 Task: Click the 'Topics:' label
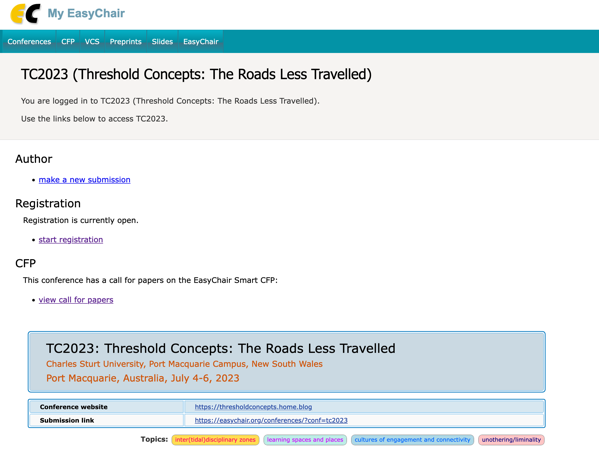click(154, 439)
